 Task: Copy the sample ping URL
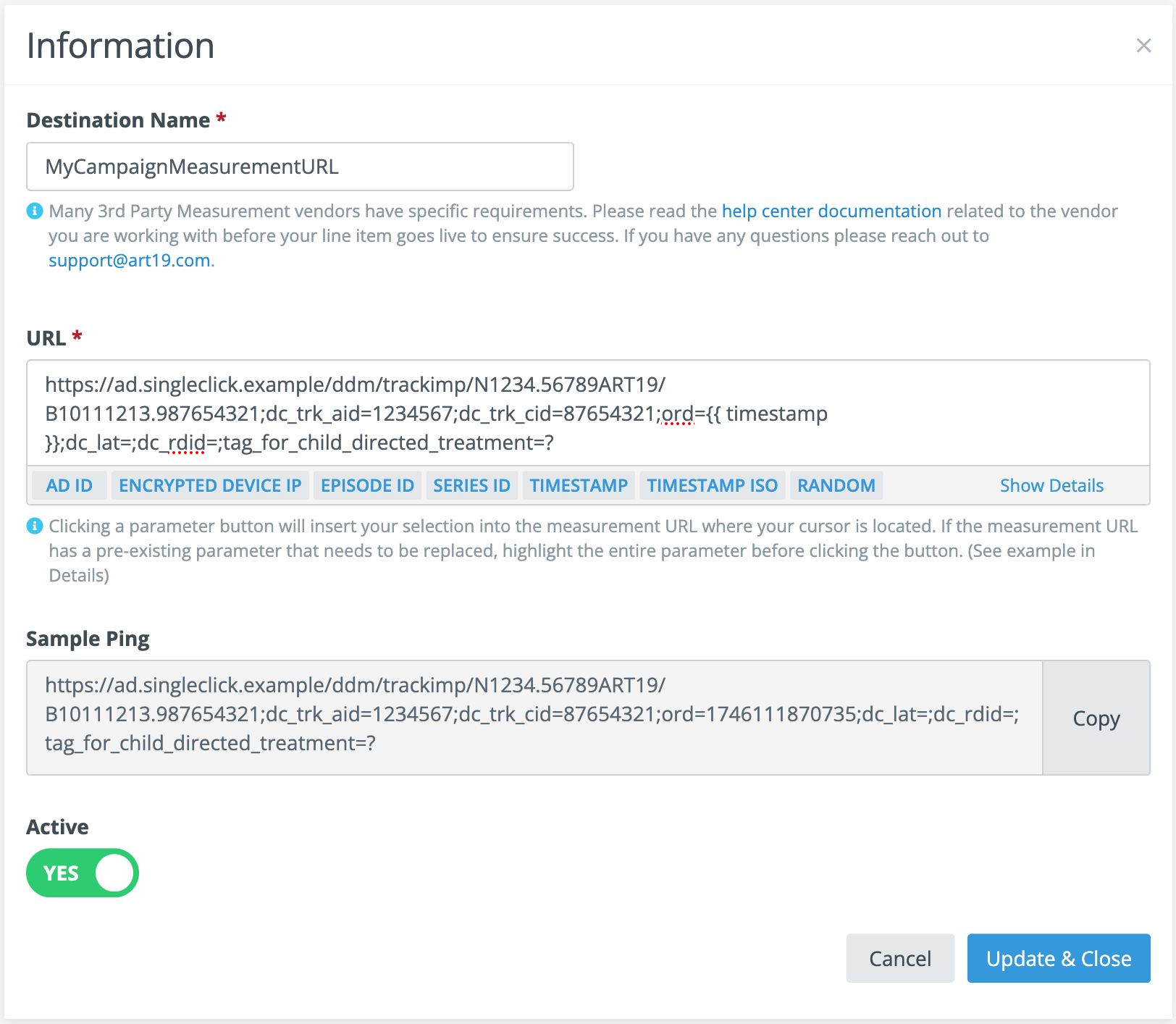[1096, 718]
